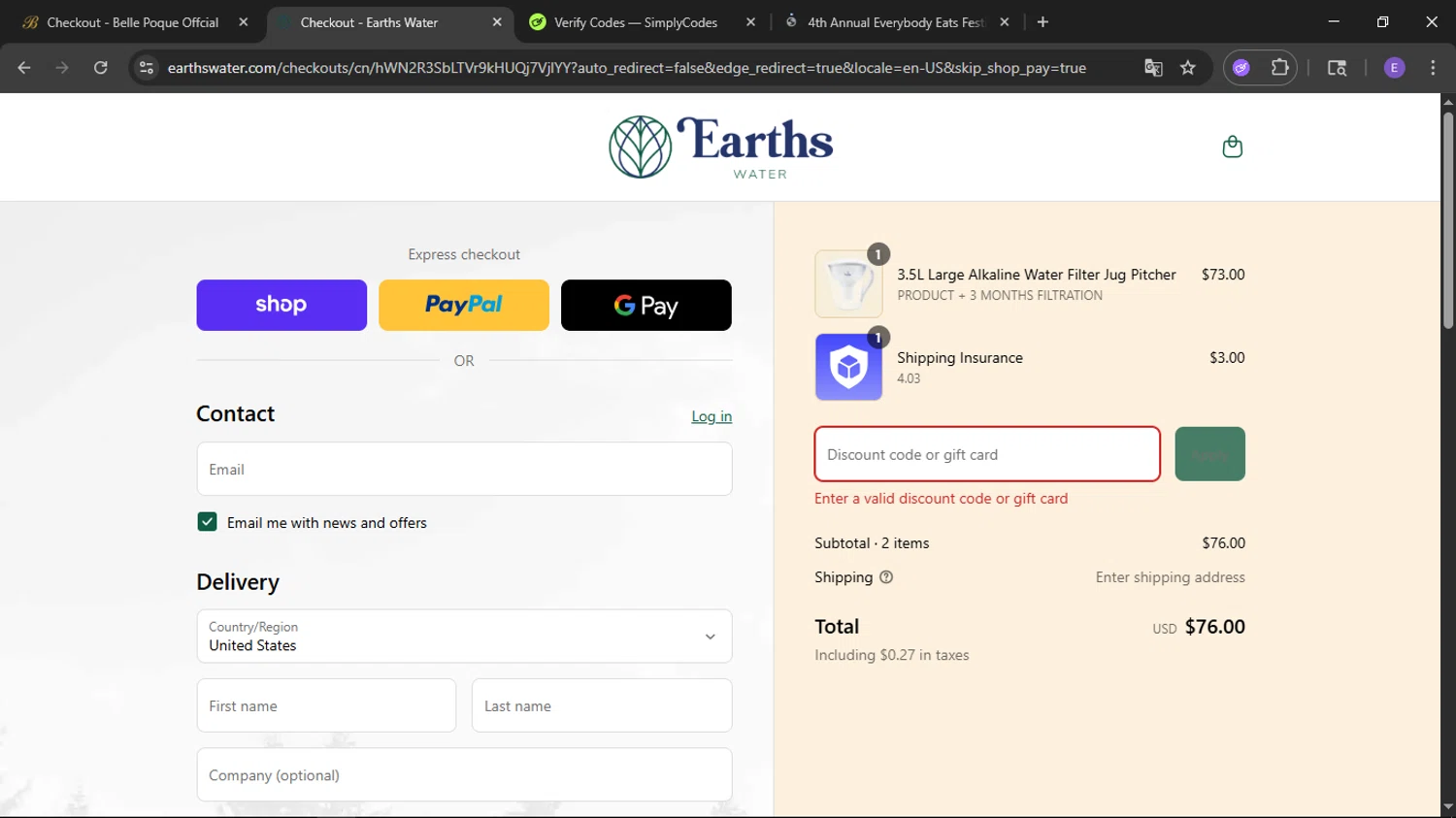Select the Checkout - Earths Water tab
Image resolution: width=1456 pixels, height=818 pixels.
pos(388,22)
